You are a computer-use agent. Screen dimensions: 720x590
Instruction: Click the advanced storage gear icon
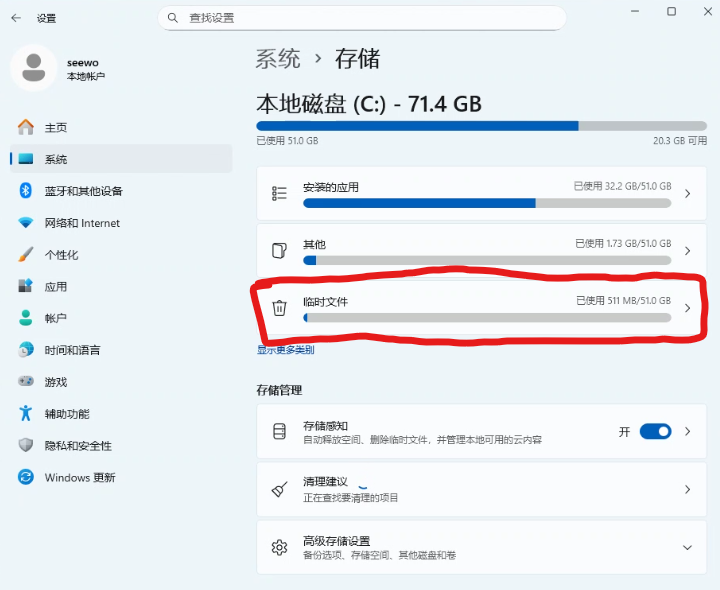point(279,547)
